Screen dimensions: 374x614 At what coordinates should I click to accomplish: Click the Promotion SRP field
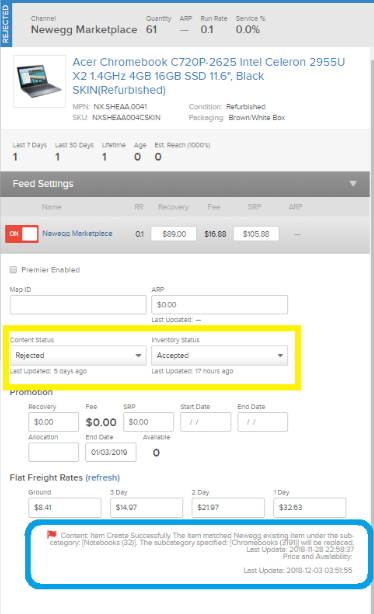(x=148, y=422)
